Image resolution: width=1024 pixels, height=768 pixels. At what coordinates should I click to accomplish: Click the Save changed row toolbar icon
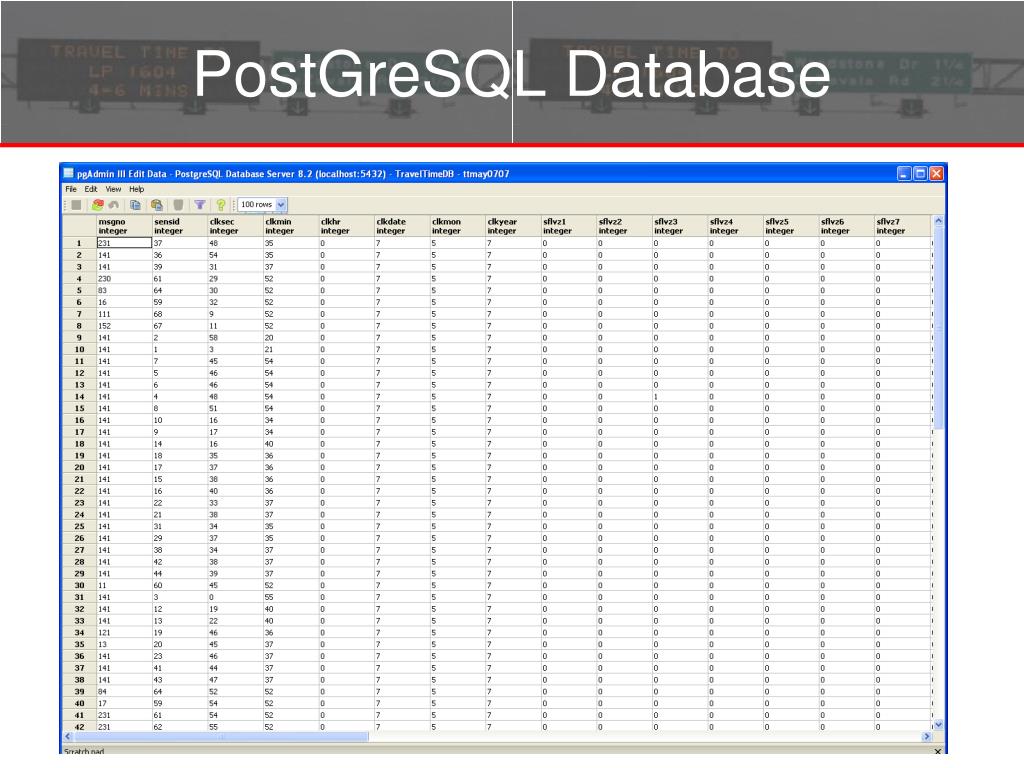[x=76, y=205]
